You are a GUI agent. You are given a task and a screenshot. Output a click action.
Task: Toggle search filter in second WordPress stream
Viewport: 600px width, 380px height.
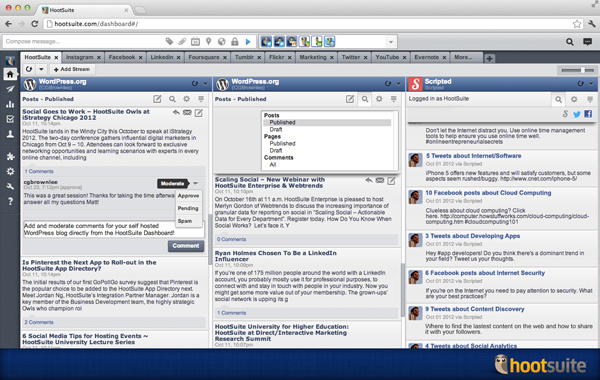[365, 99]
